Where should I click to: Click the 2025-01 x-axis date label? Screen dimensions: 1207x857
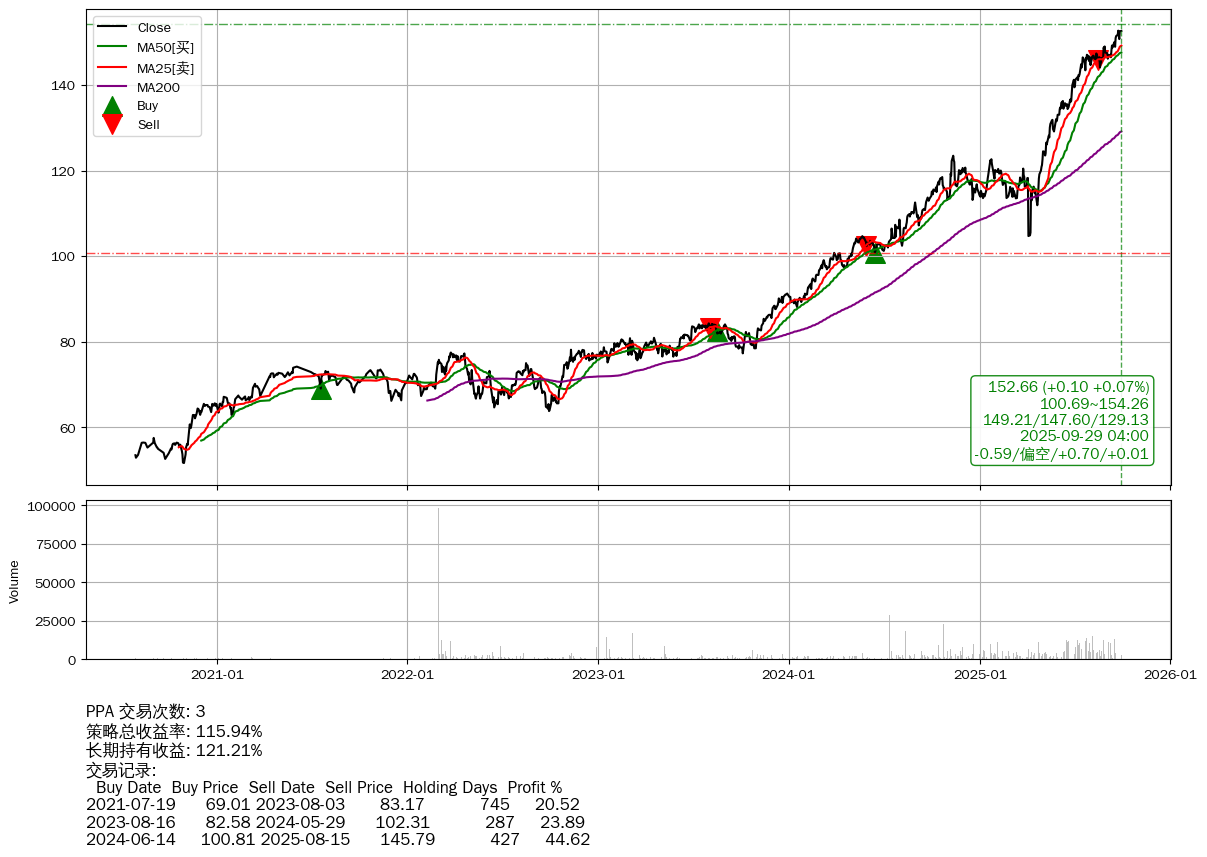(980, 675)
